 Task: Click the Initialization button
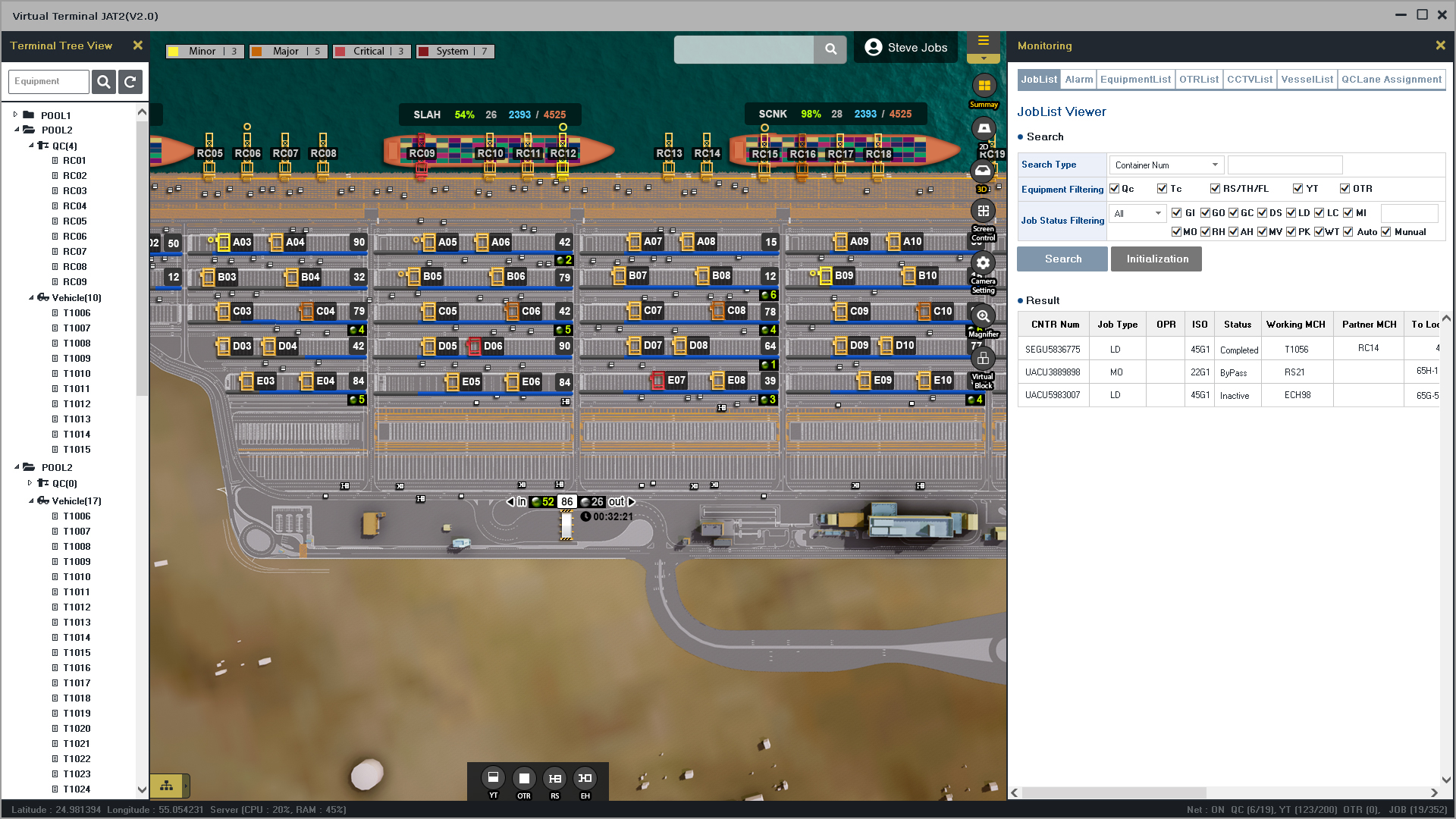tap(1156, 259)
